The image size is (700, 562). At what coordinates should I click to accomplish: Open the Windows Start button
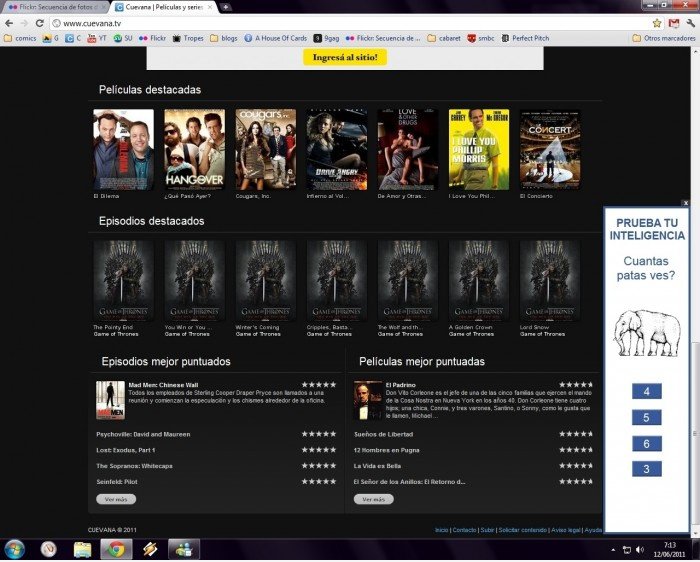pos(14,550)
